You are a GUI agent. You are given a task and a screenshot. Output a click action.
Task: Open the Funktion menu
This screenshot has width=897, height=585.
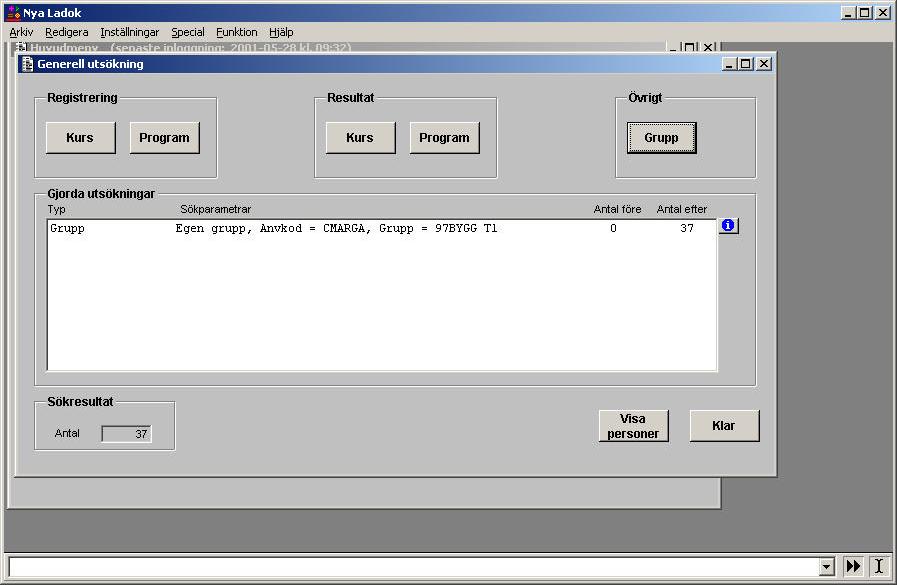(236, 33)
